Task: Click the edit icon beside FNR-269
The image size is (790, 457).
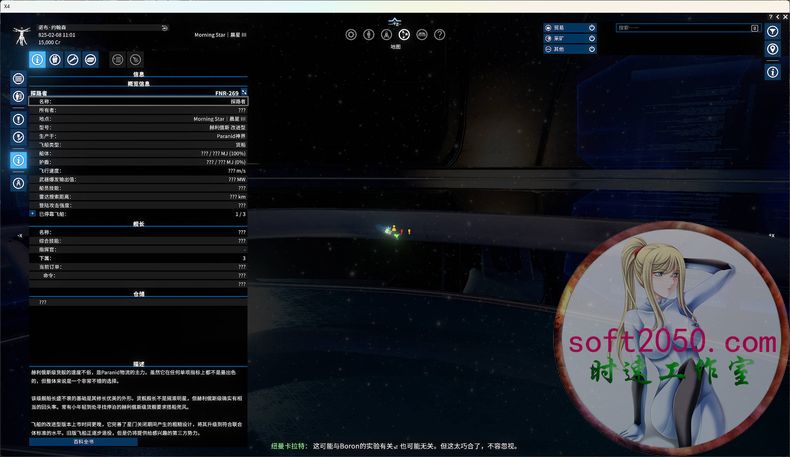Action: (244, 92)
